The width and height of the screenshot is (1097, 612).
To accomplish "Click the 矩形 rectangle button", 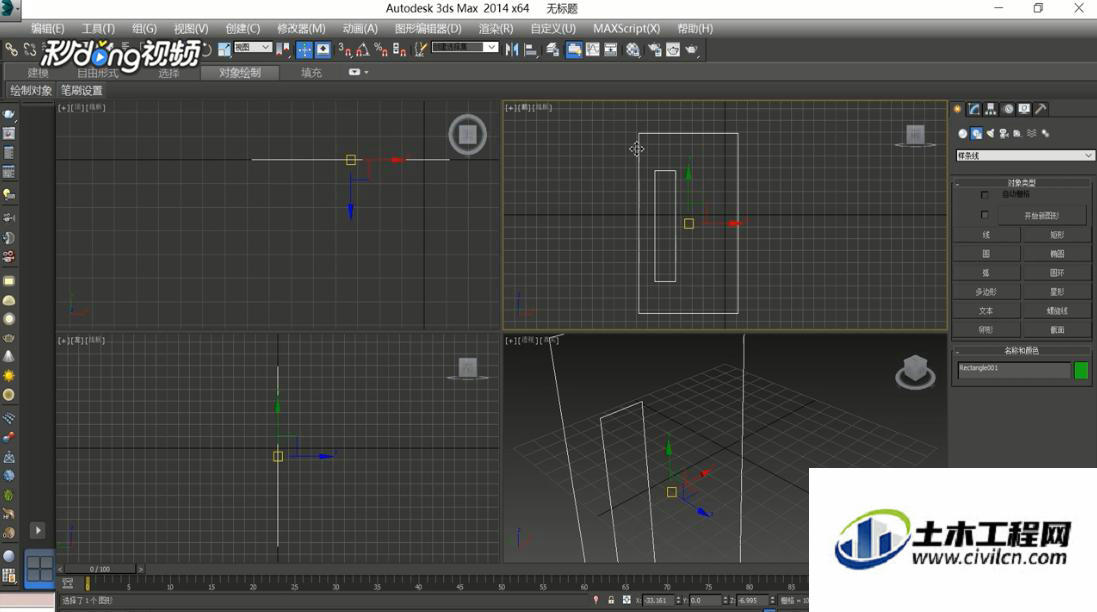I will tap(1056, 234).
